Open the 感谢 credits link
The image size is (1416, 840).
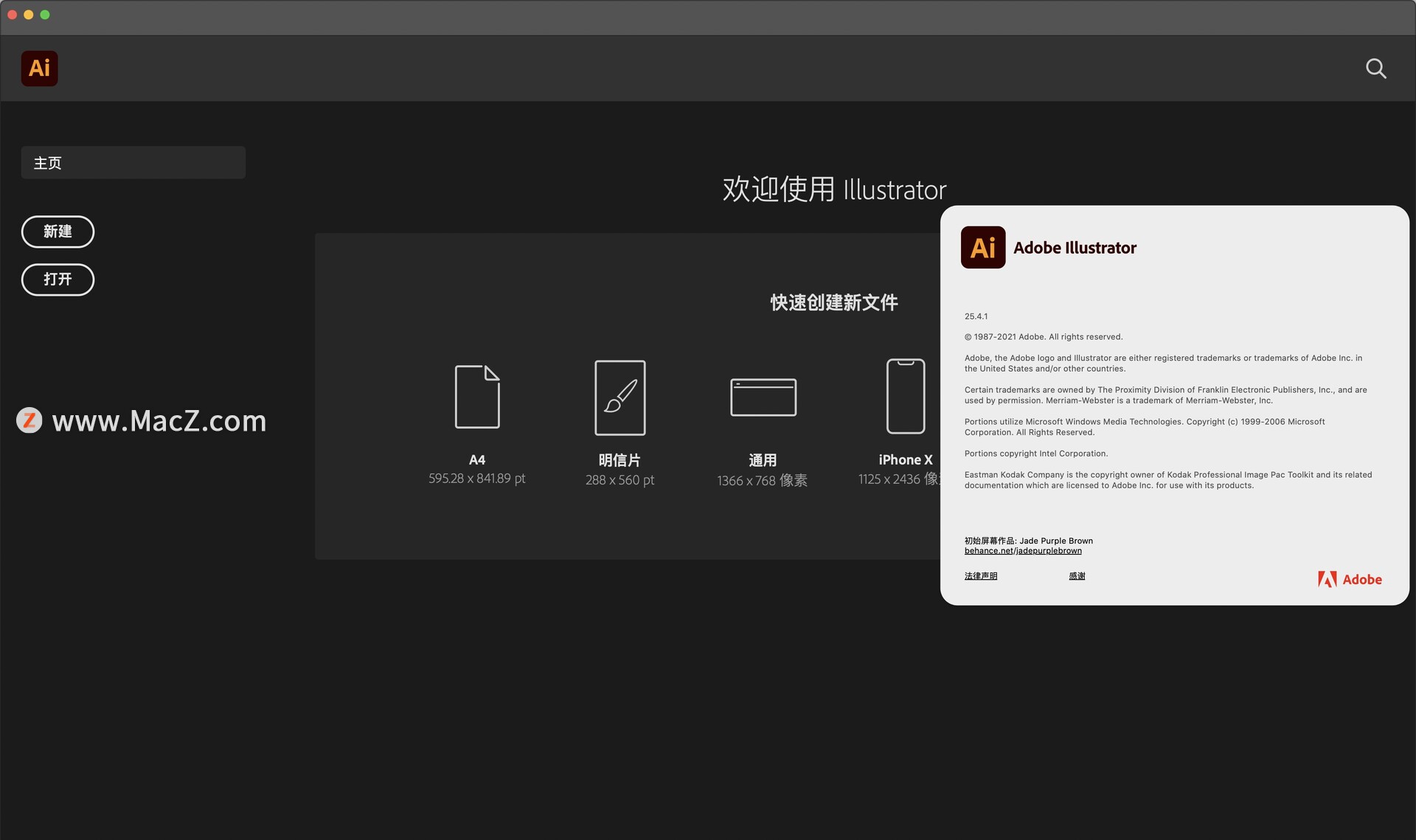point(1077,576)
